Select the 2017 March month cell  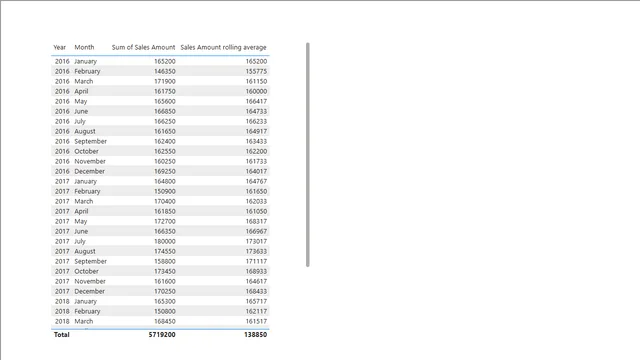(x=84, y=201)
